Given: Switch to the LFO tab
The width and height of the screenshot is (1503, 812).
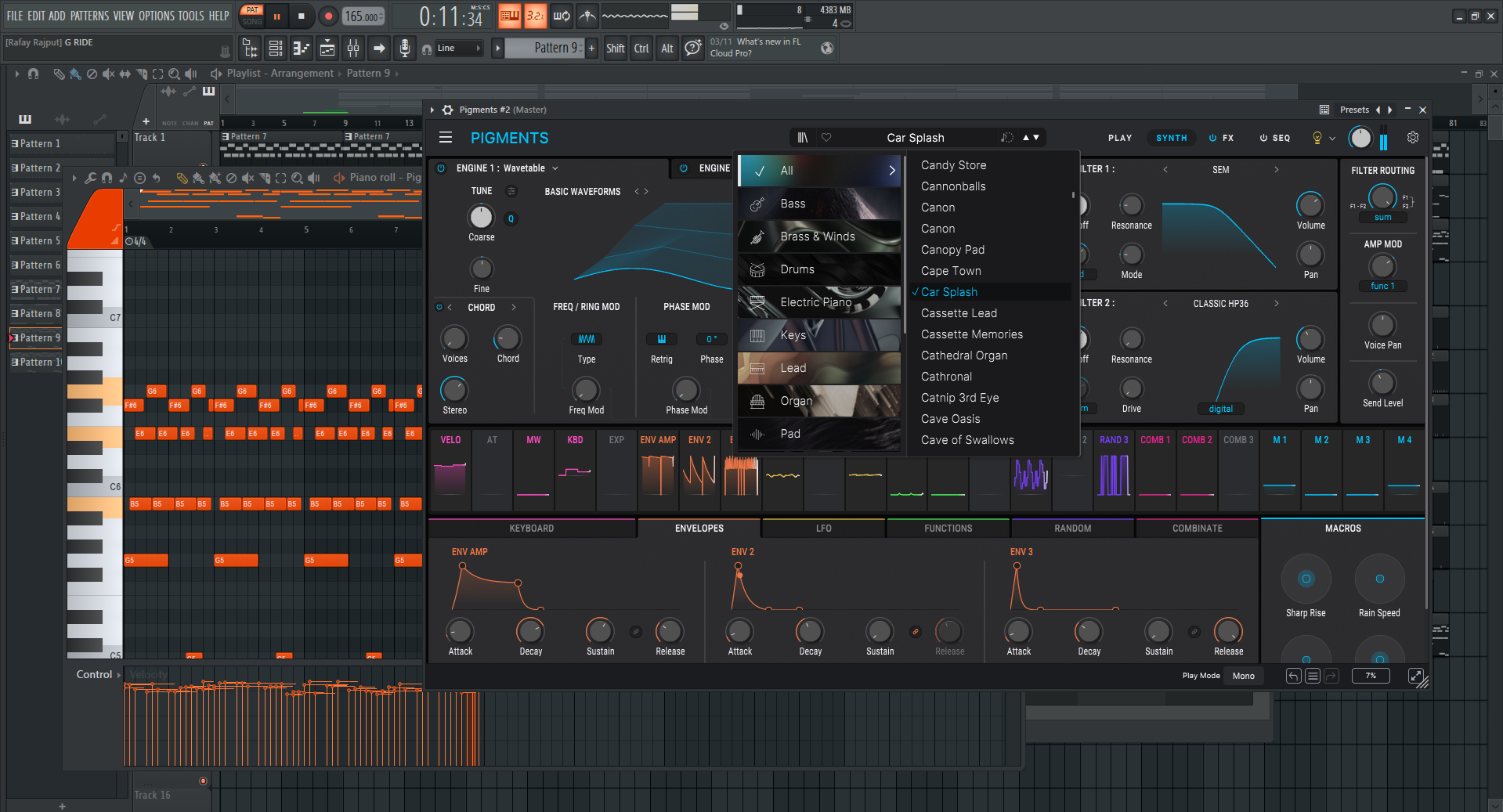Looking at the screenshot, I should click(823, 529).
